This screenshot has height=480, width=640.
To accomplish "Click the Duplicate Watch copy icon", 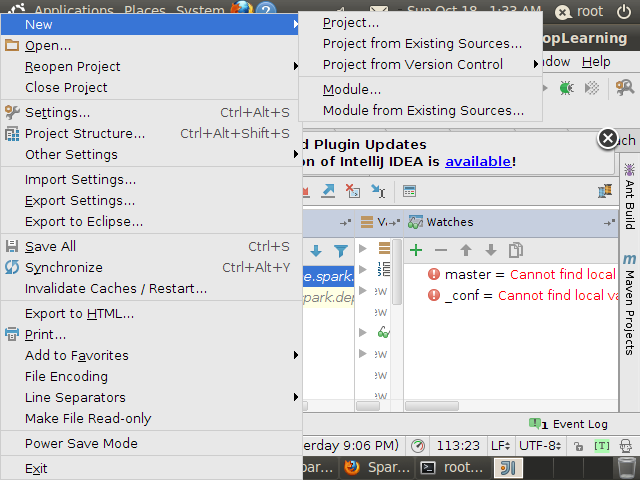I will coord(516,250).
